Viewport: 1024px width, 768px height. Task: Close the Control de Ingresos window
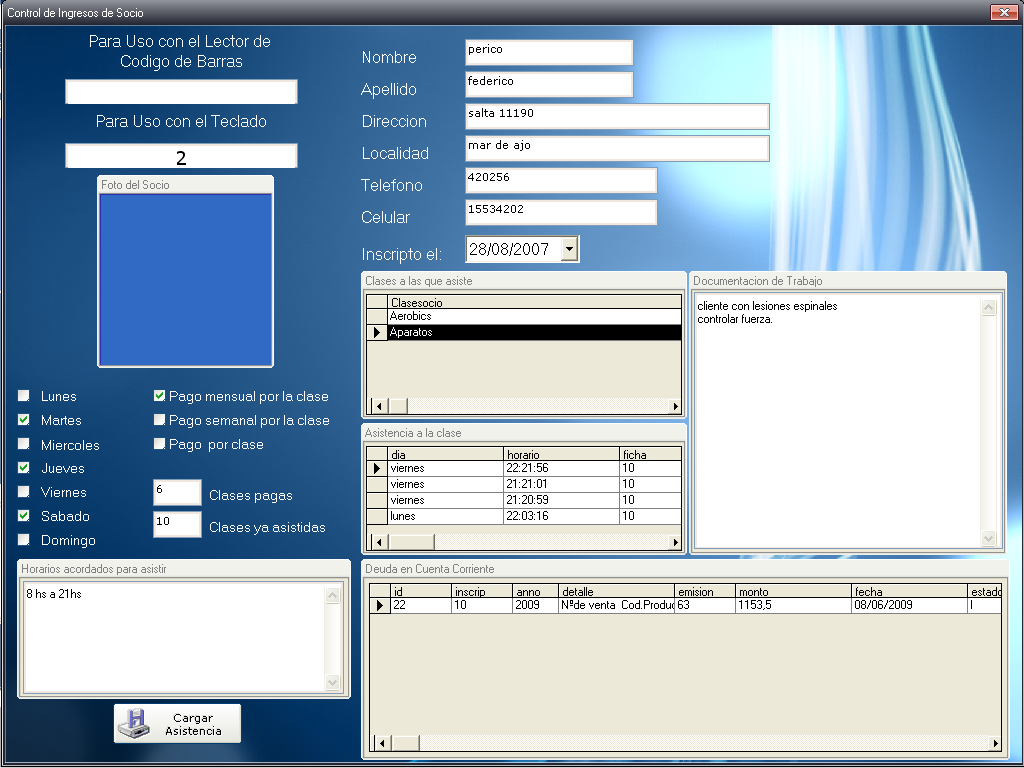[1003, 13]
